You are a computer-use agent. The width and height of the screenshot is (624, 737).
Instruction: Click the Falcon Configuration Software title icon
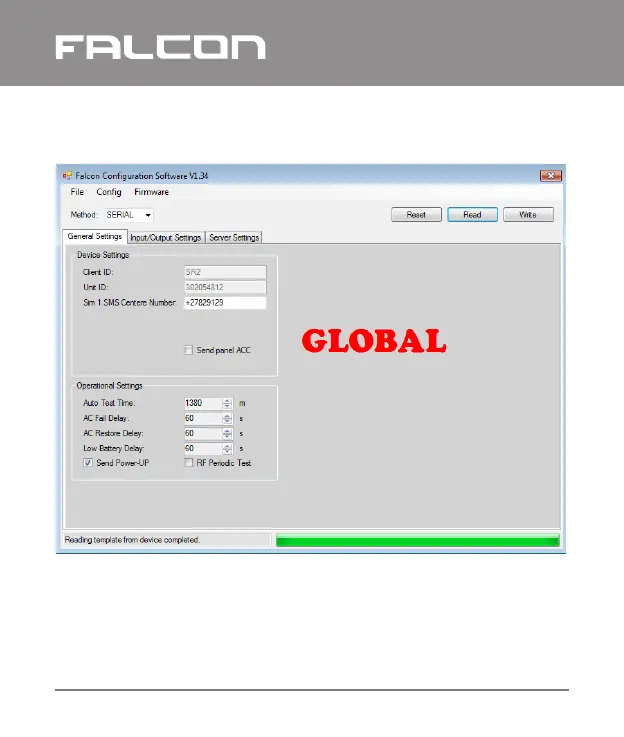pos(67,176)
